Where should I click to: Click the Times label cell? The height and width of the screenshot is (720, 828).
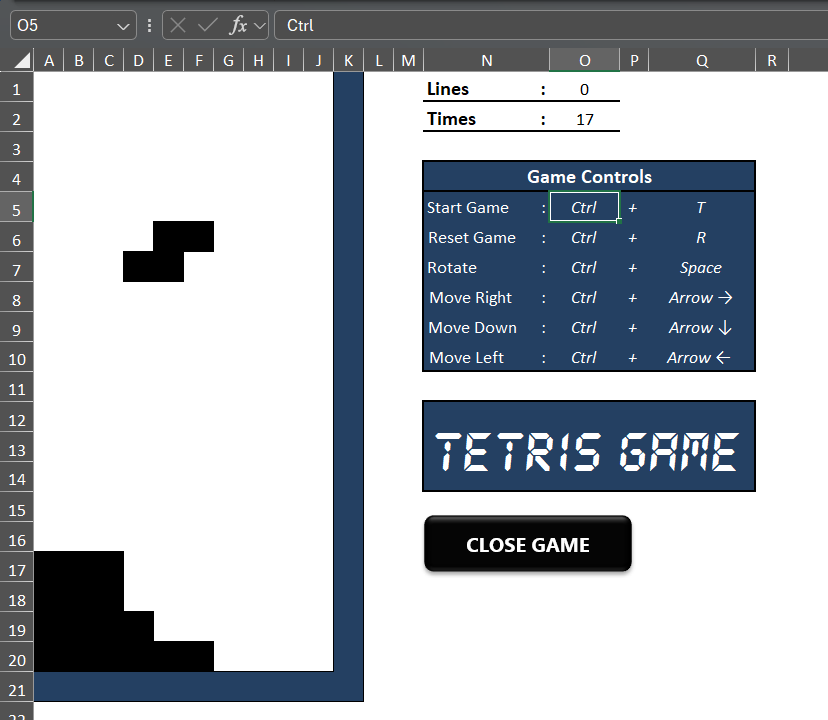pyautogui.click(x=486, y=119)
